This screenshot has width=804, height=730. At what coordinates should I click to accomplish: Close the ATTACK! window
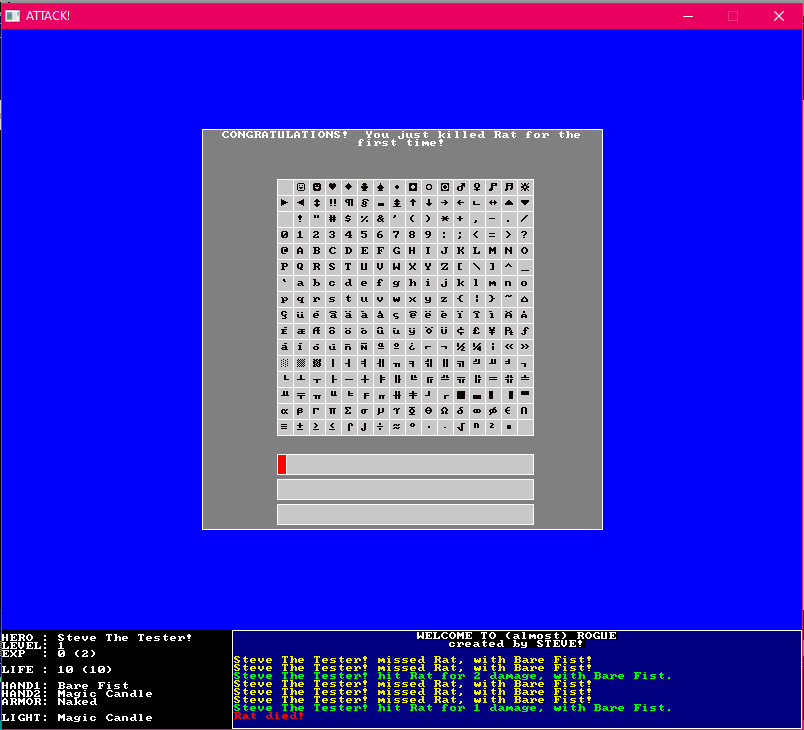click(x=779, y=16)
